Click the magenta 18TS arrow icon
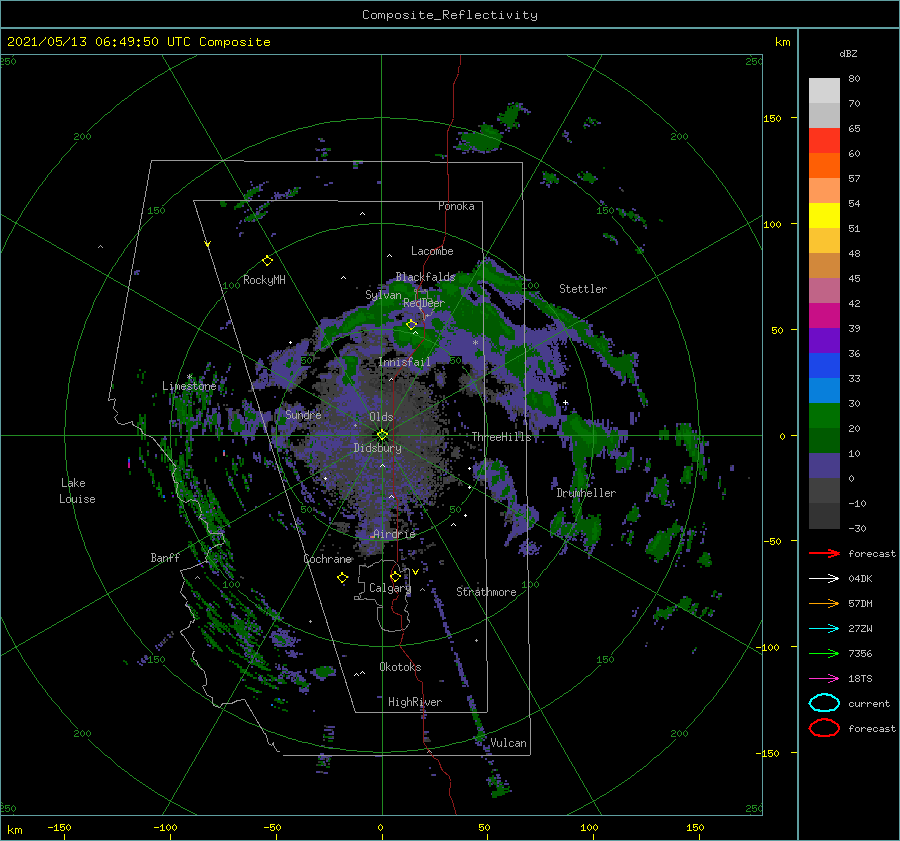The image size is (900, 841). click(824, 679)
